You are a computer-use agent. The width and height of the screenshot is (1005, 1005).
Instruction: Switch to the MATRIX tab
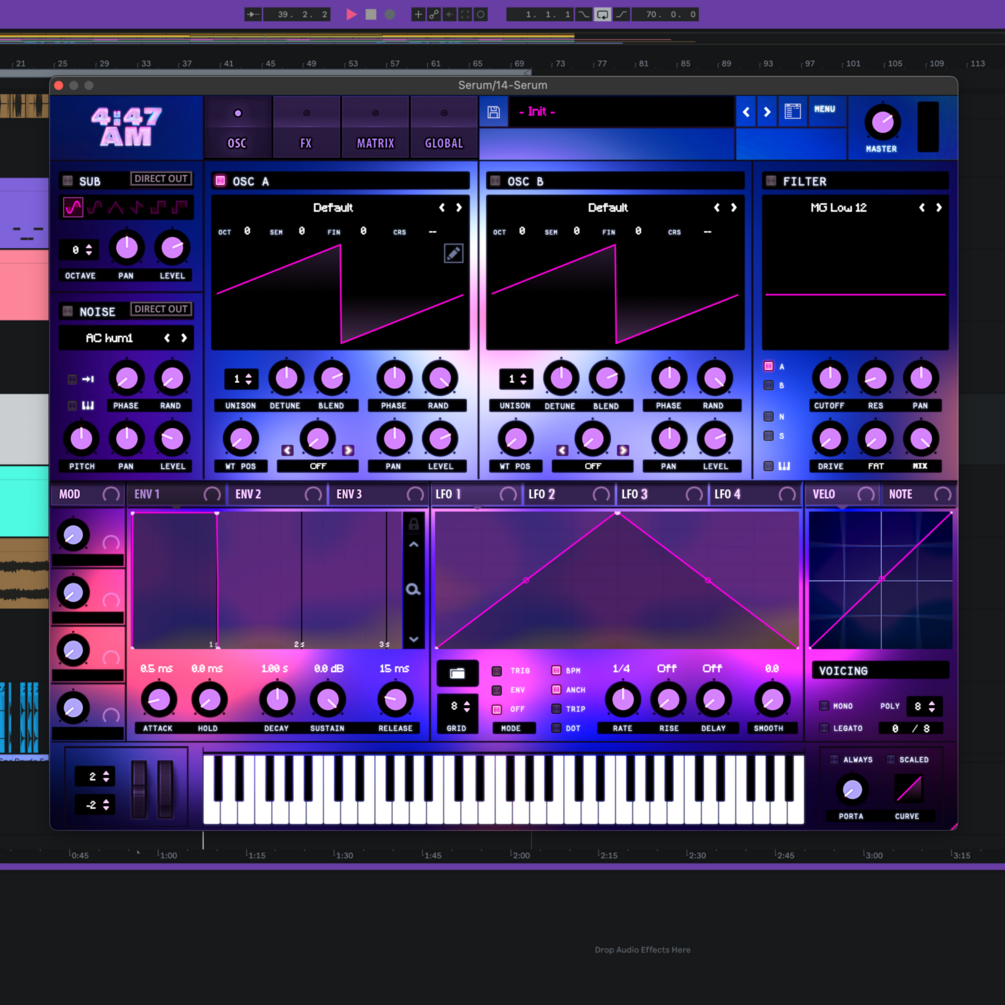376,128
